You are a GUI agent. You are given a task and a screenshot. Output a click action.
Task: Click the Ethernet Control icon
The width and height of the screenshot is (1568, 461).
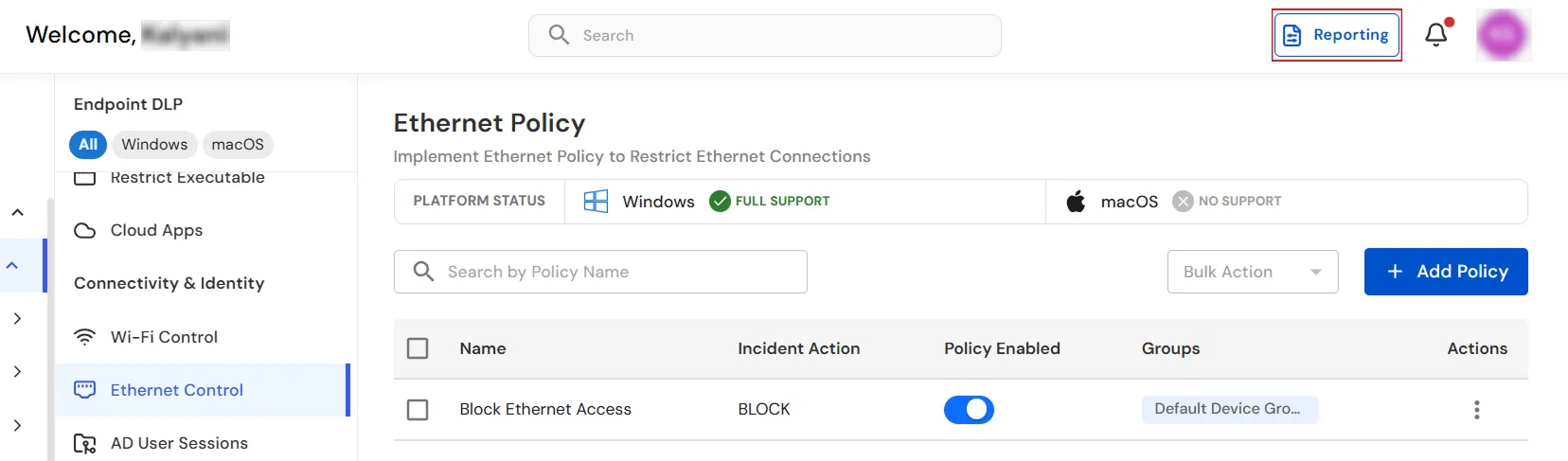coord(85,390)
